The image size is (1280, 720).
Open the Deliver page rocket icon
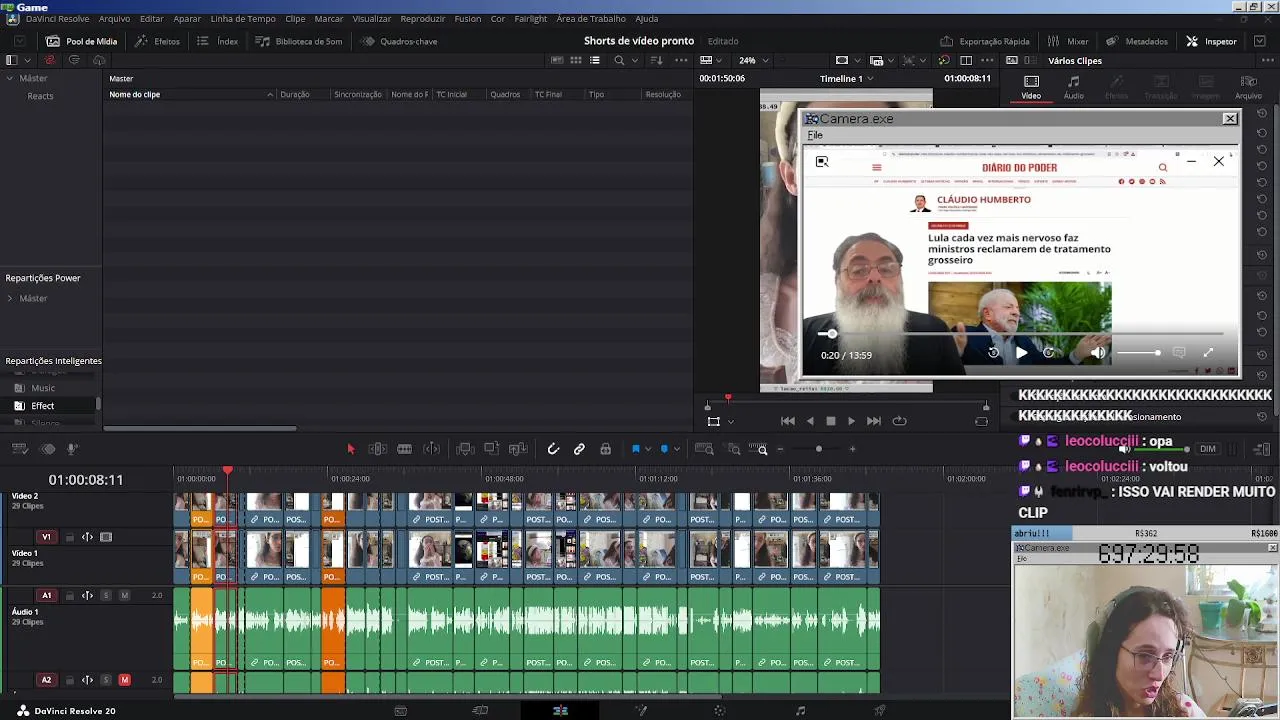pos(880,711)
